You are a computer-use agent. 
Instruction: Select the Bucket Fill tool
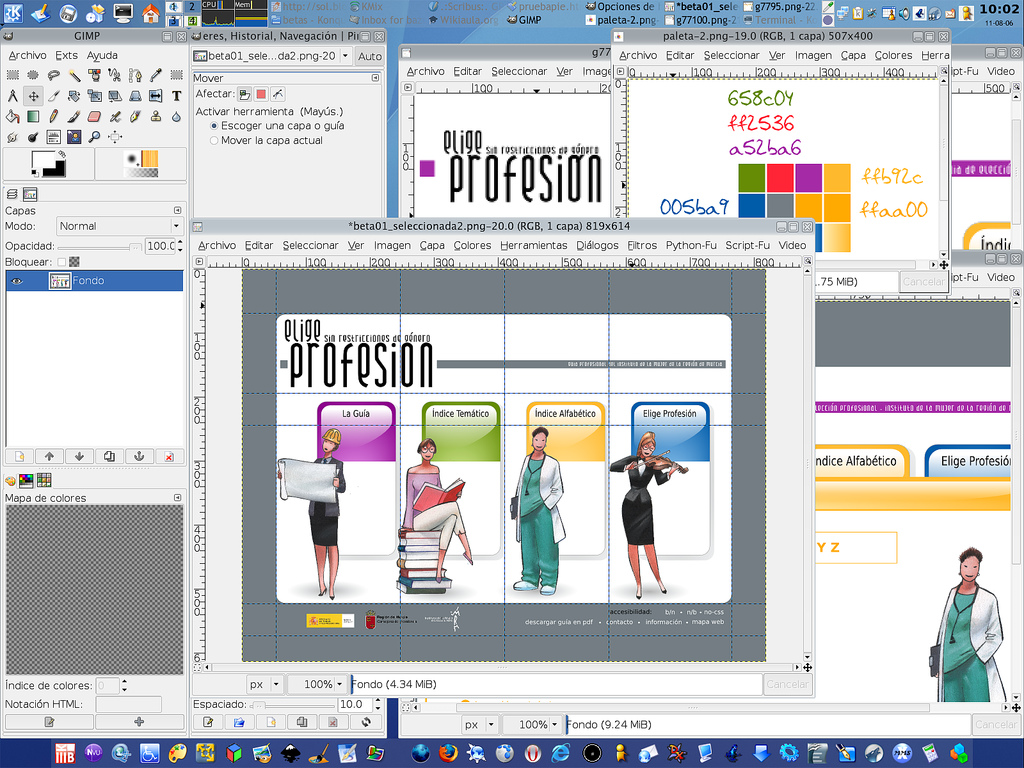pos(12,116)
